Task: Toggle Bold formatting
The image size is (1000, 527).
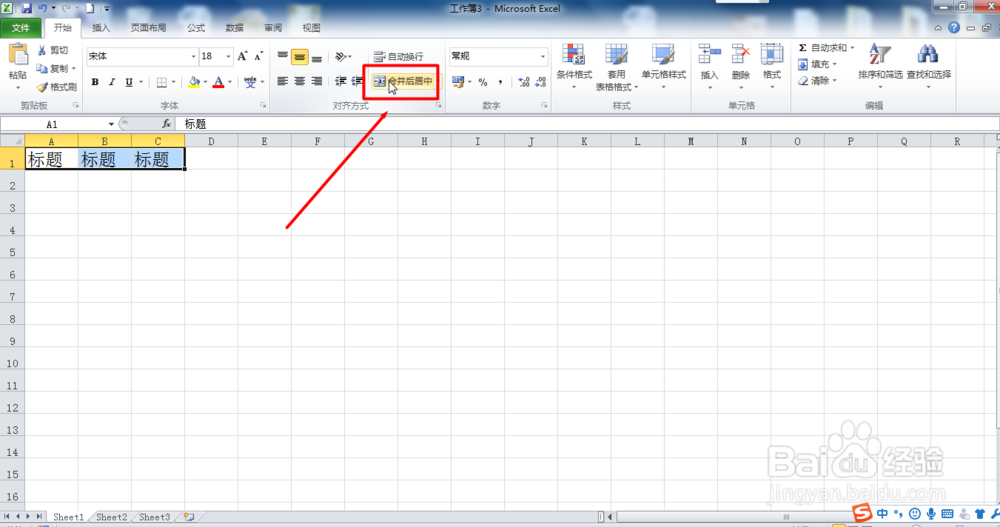Action: (x=95, y=82)
